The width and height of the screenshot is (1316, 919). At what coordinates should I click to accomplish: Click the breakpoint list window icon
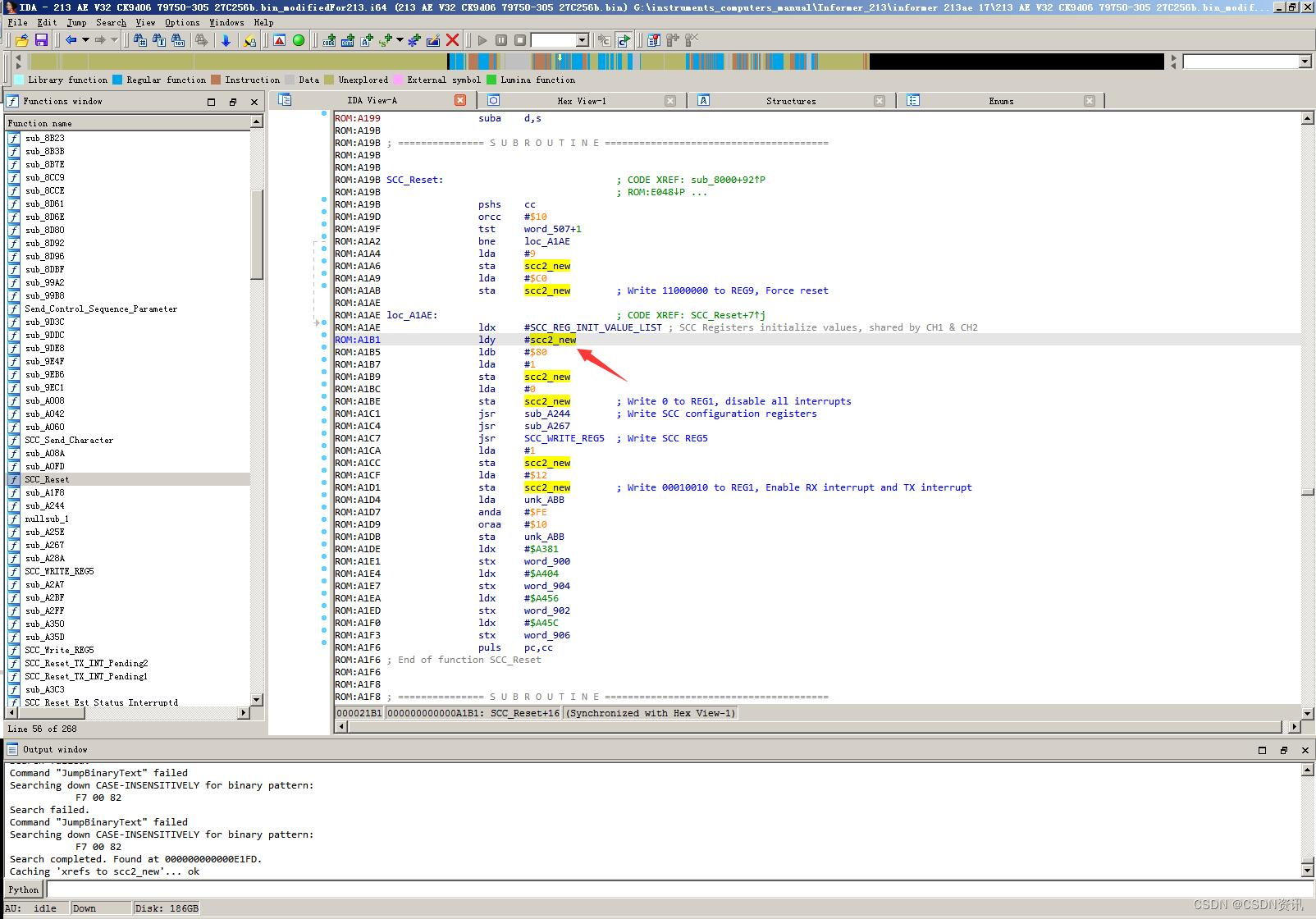[654, 40]
